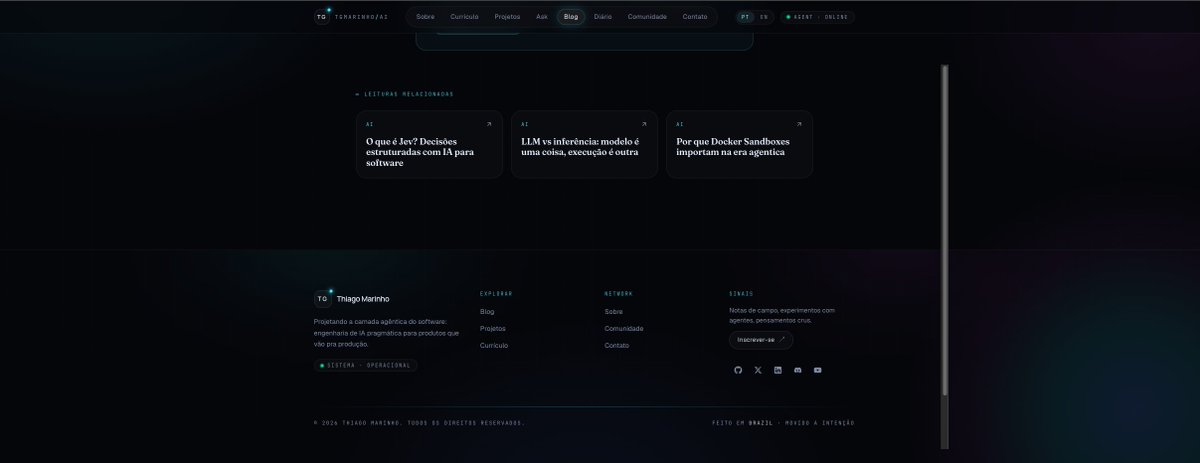Click the TG logo in the footer
Image resolution: width=1200 pixels, height=463 pixels.
(x=322, y=298)
